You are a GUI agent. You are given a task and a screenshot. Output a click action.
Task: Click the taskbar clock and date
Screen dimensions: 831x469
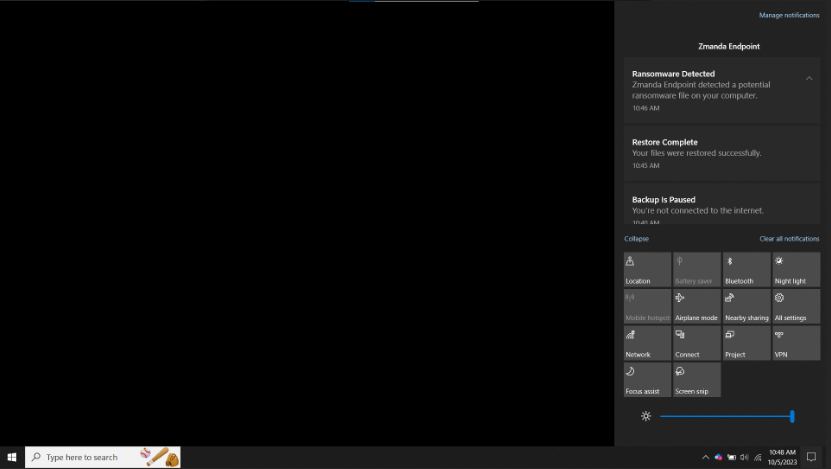[782, 457]
